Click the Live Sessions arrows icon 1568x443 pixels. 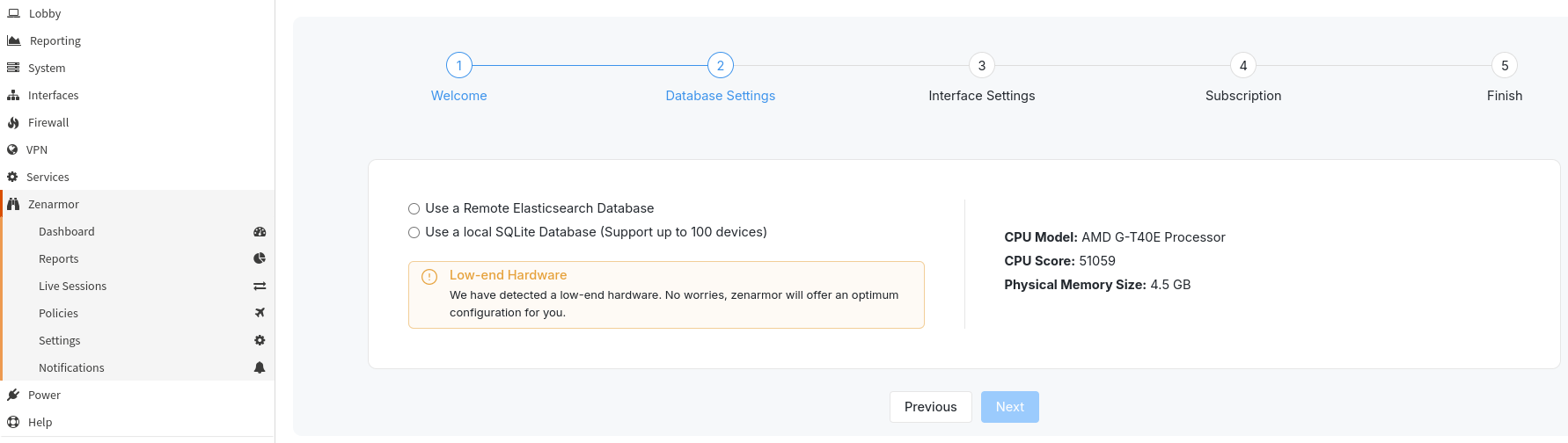pyautogui.click(x=260, y=287)
